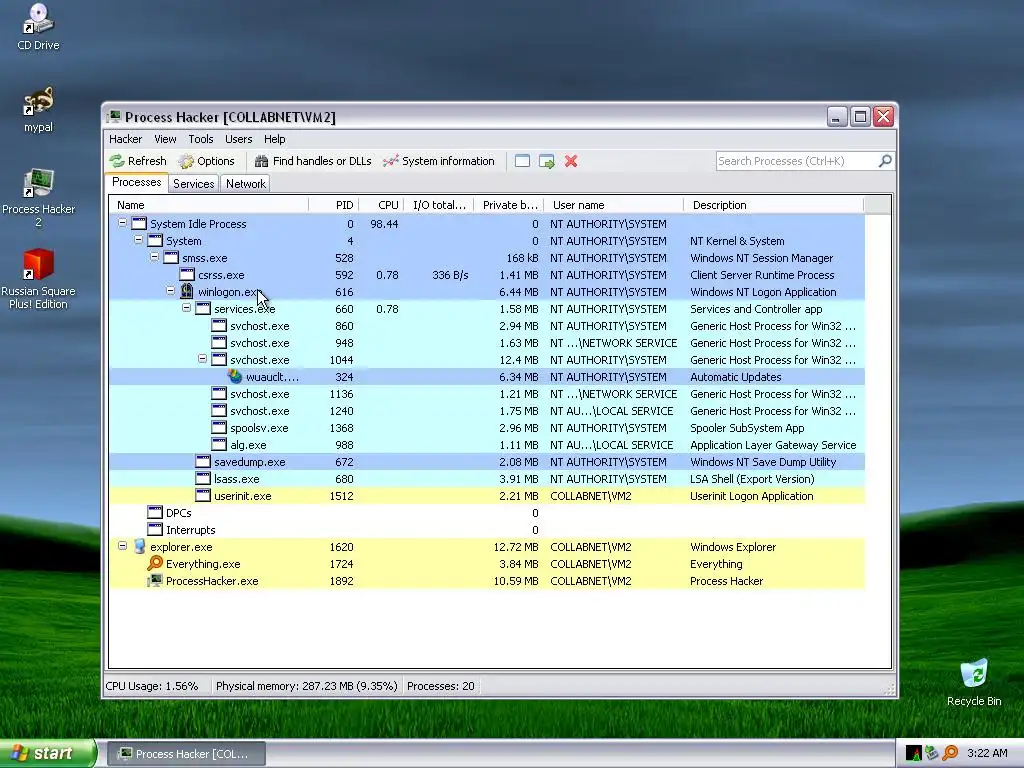The width and height of the screenshot is (1024, 768).
Task: Open Find handles or DLLs
Action: click(x=313, y=161)
